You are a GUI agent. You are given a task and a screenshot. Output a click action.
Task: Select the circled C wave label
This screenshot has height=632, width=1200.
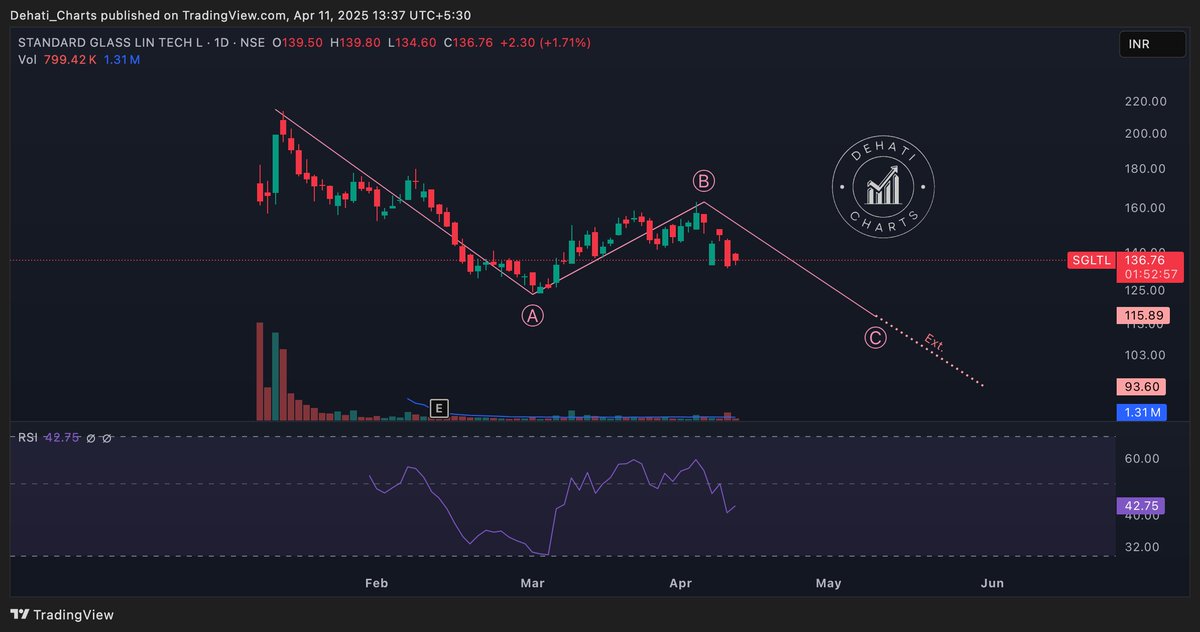[875, 337]
